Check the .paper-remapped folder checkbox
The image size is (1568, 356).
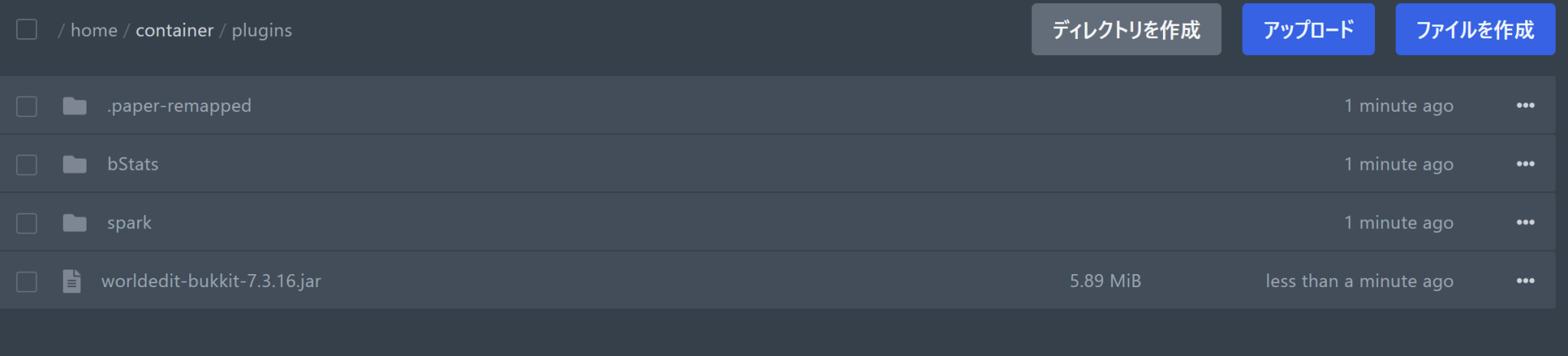pyautogui.click(x=27, y=106)
